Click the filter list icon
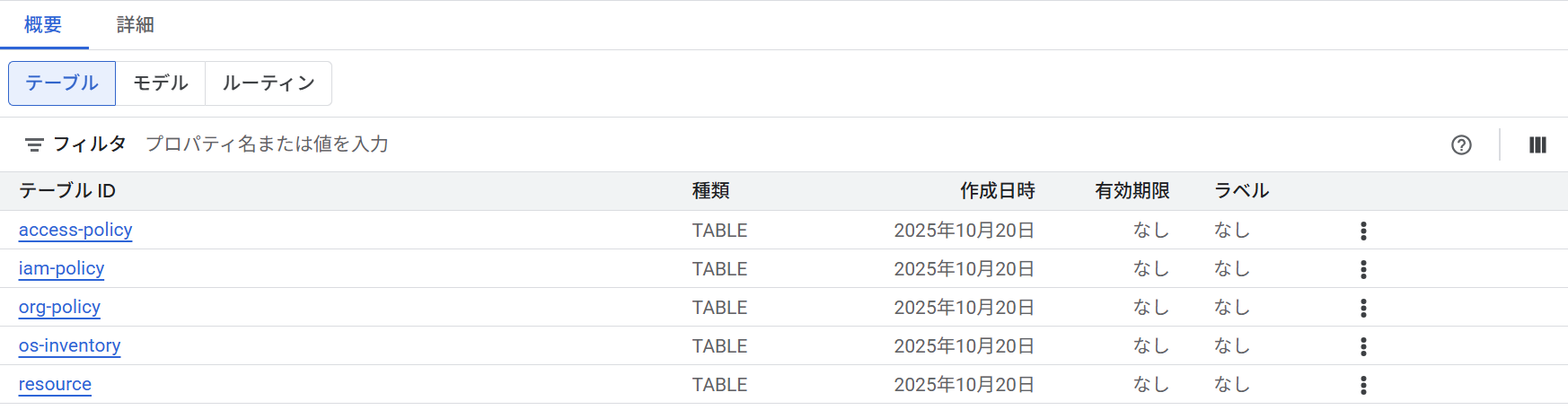The width and height of the screenshot is (1568, 410). coord(34,144)
